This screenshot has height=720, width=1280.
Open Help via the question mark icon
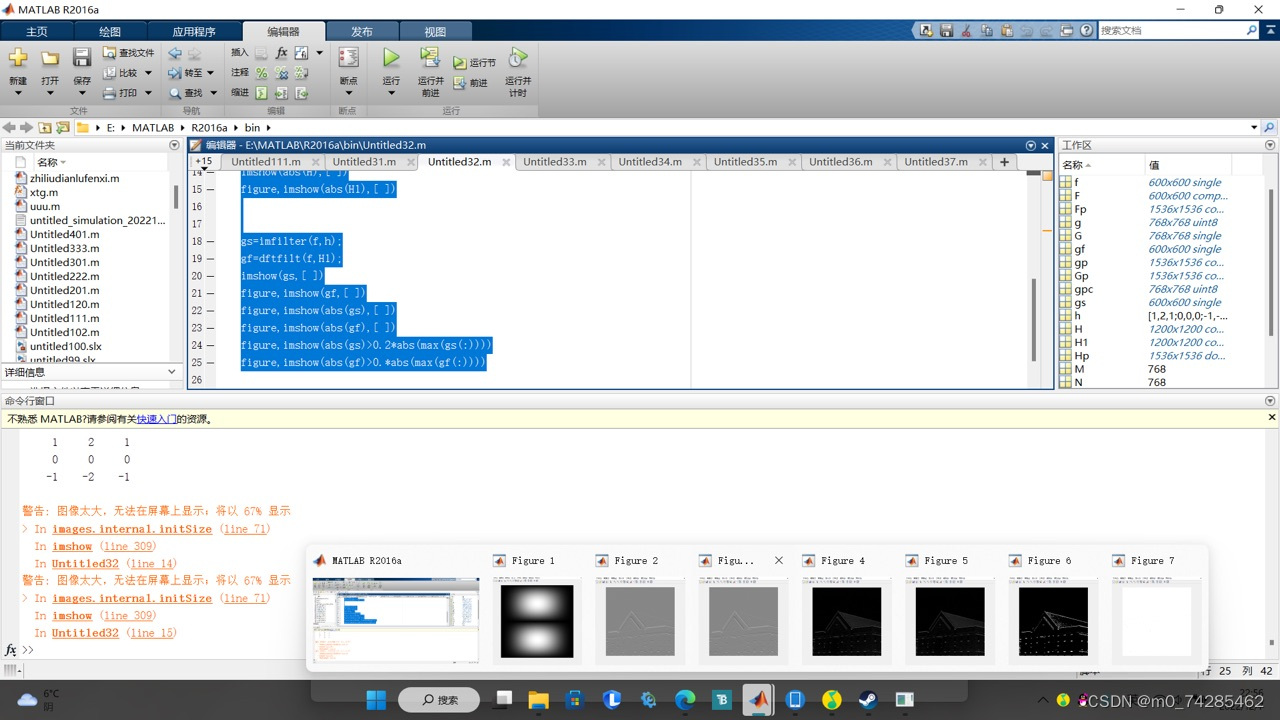pyautogui.click(x=1087, y=31)
